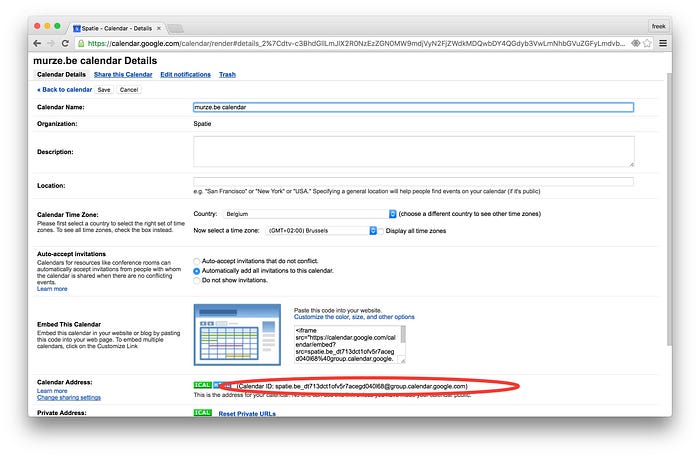The image size is (700, 457).
Task: Tick the Display all time zones checkbox
Action: (x=381, y=231)
